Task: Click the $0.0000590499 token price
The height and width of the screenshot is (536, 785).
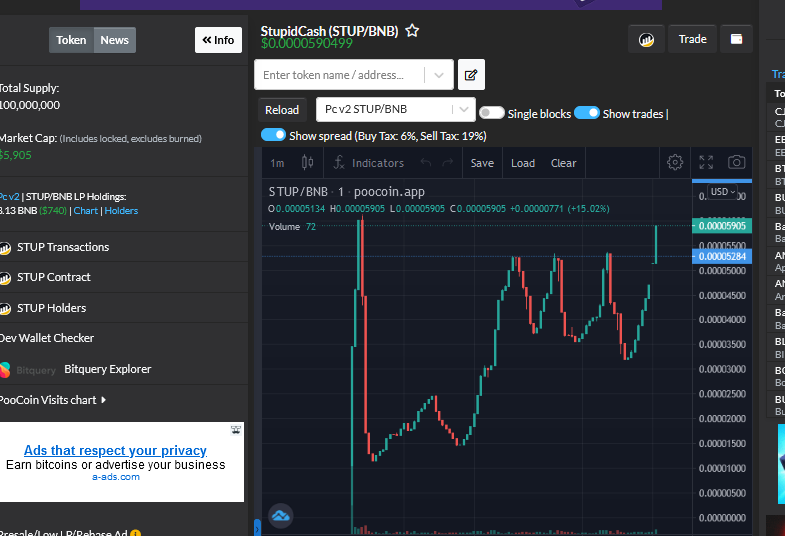Action: 306,44
